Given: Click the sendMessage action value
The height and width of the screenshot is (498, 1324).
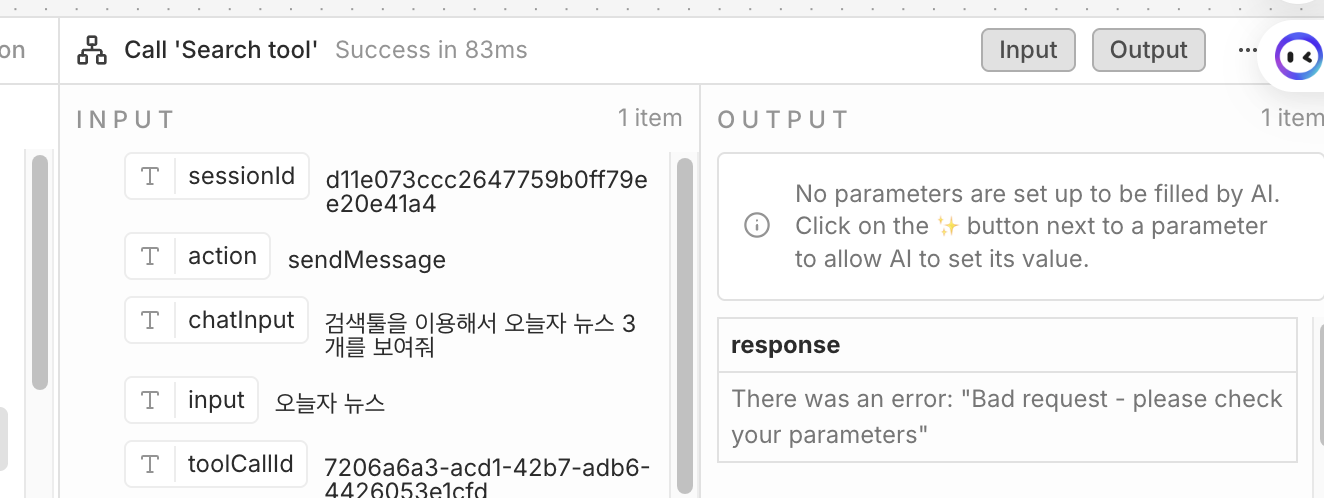Looking at the screenshot, I should pyautogui.click(x=367, y=260).
